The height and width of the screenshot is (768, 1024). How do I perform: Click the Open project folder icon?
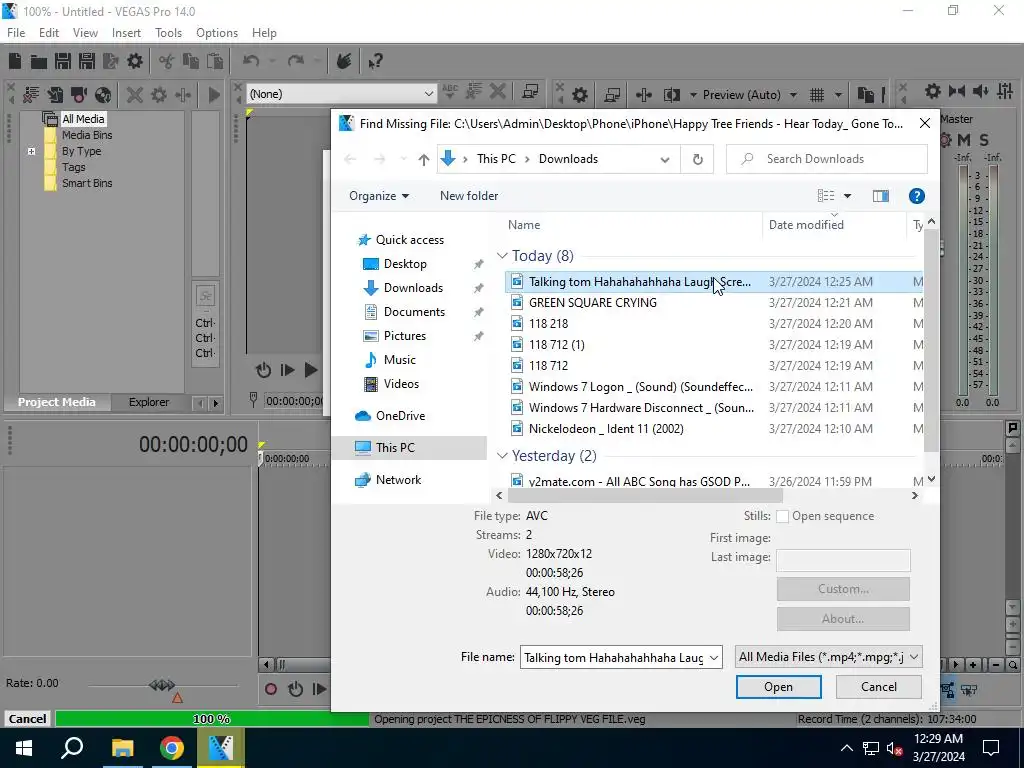tap(39, 61)
